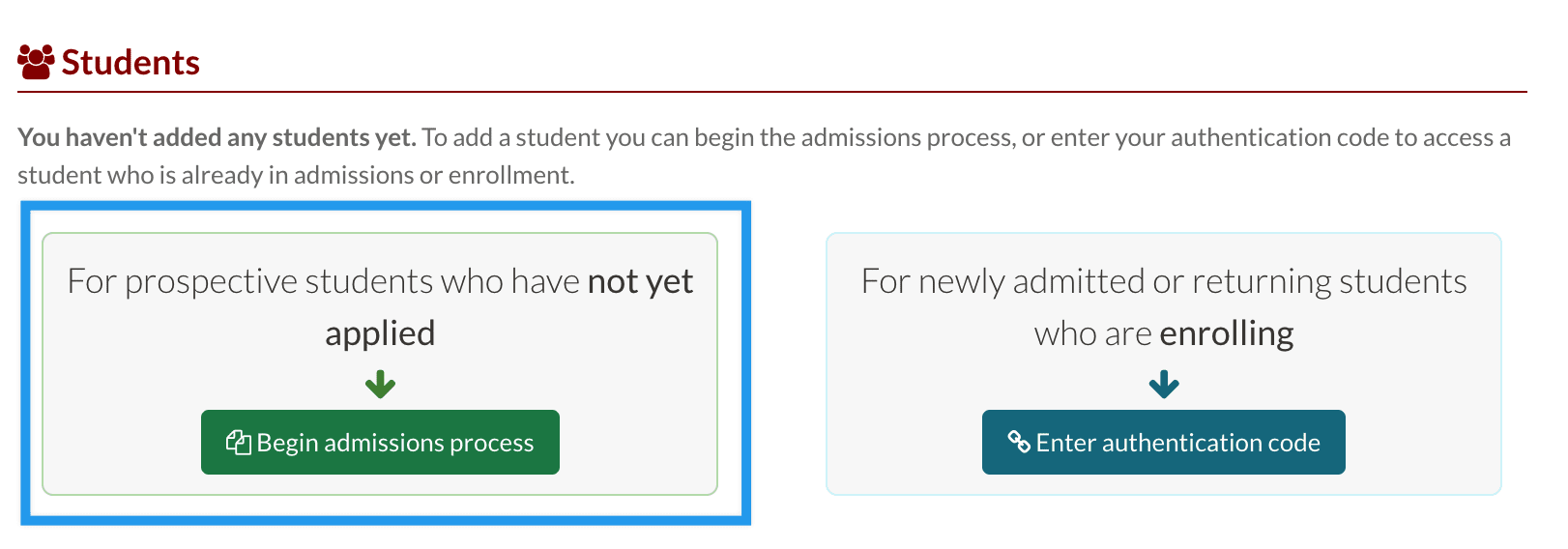
Task: Select the Students section heading
Action: click(131, 63)
